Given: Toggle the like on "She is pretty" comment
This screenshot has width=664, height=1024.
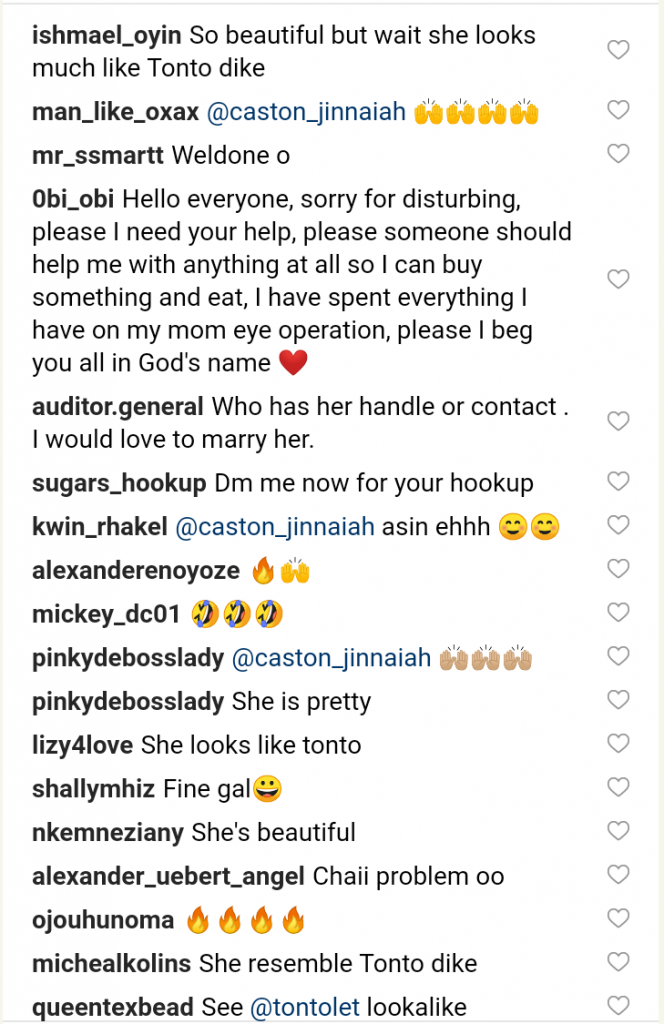Looking at the screenshot, I should [619, 700].
